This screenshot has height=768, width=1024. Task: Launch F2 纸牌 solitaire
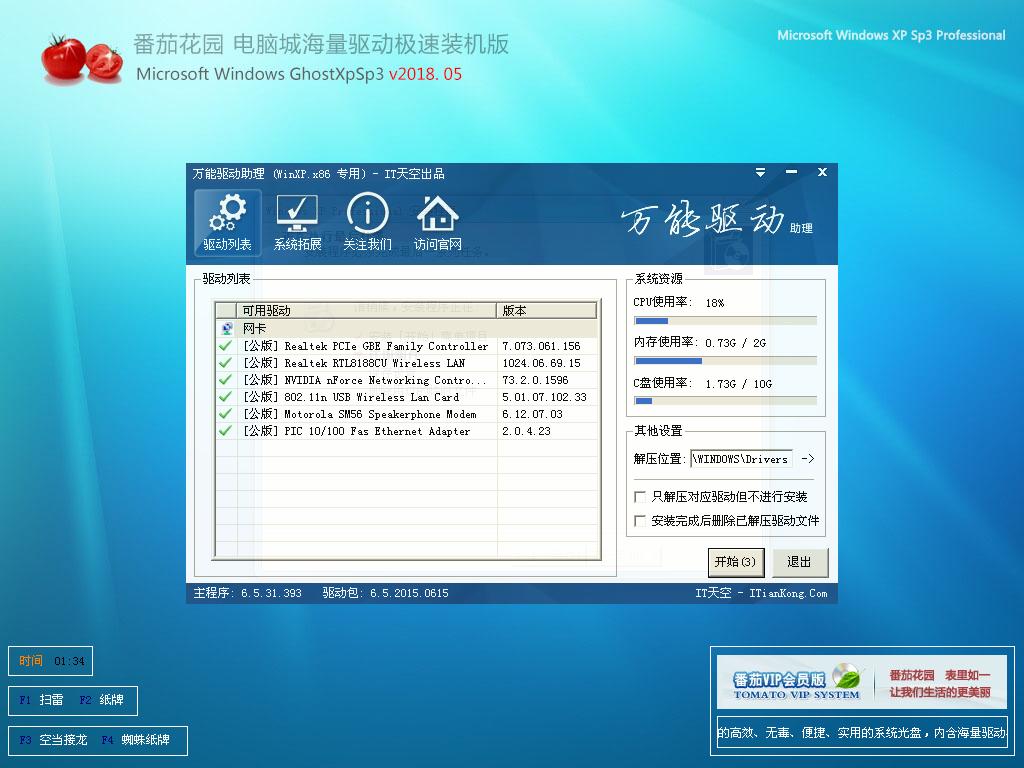(101, 700)
